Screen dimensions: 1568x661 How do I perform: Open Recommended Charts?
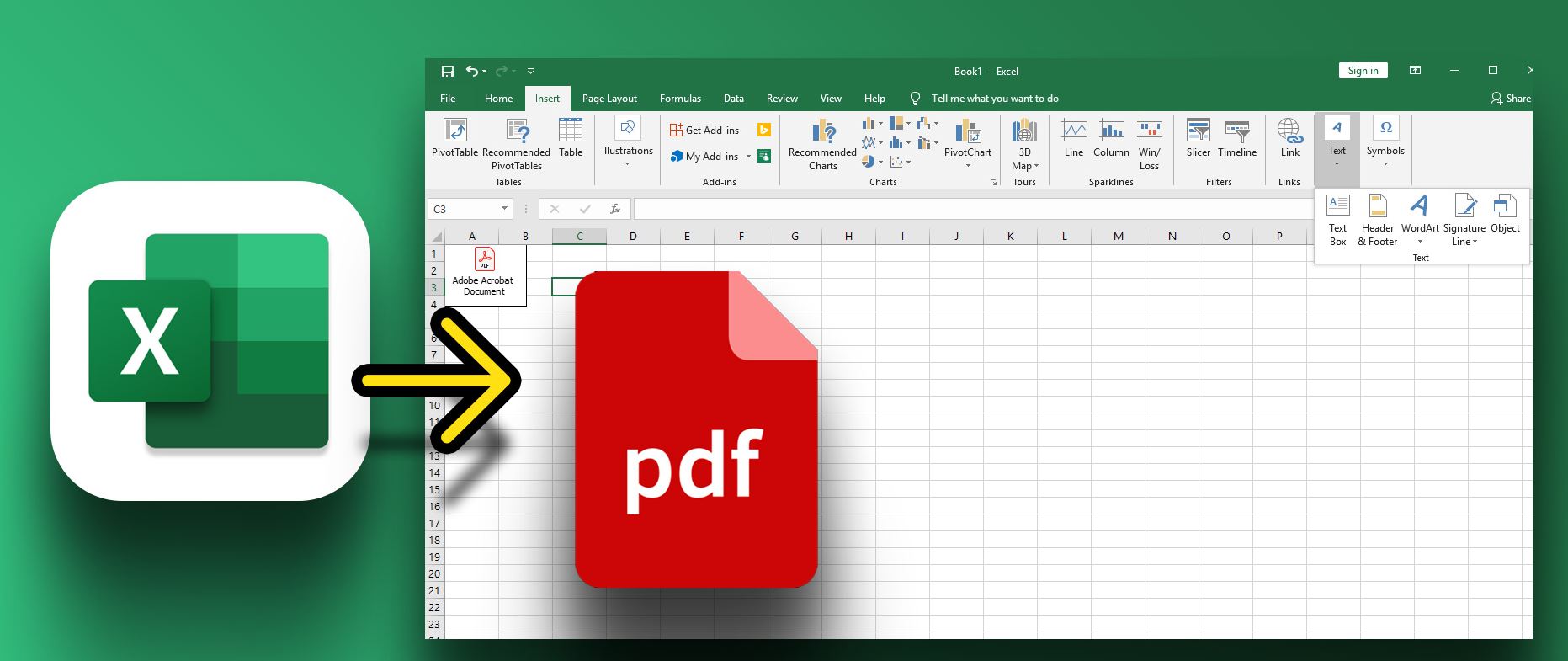[x=822, y=144]
